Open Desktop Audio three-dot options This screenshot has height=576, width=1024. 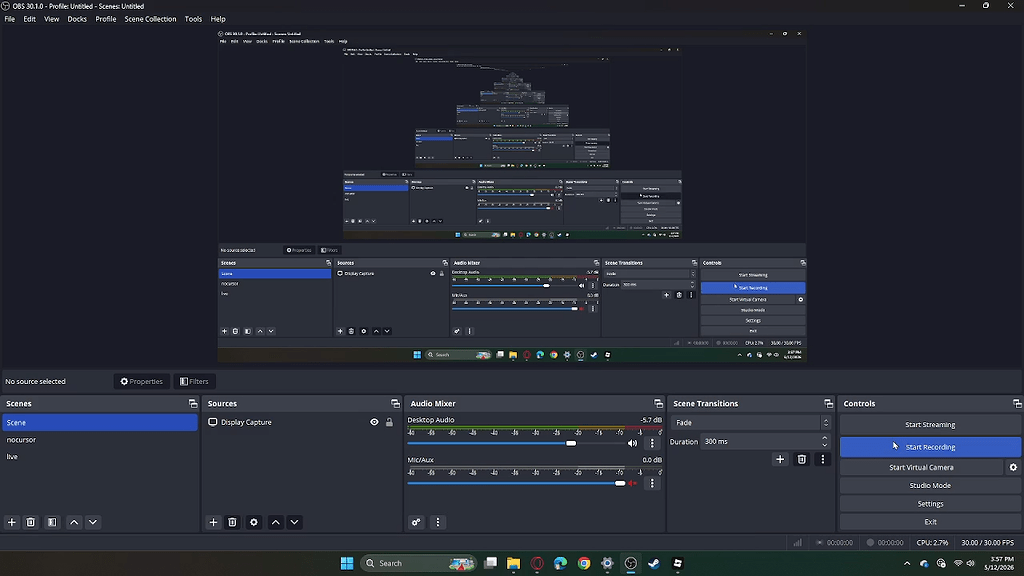652,443
